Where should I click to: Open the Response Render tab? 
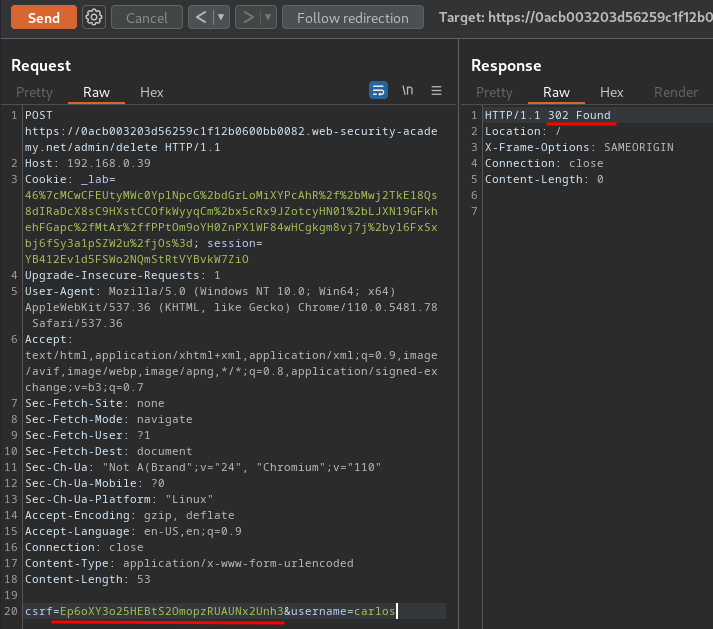(676, 92)
